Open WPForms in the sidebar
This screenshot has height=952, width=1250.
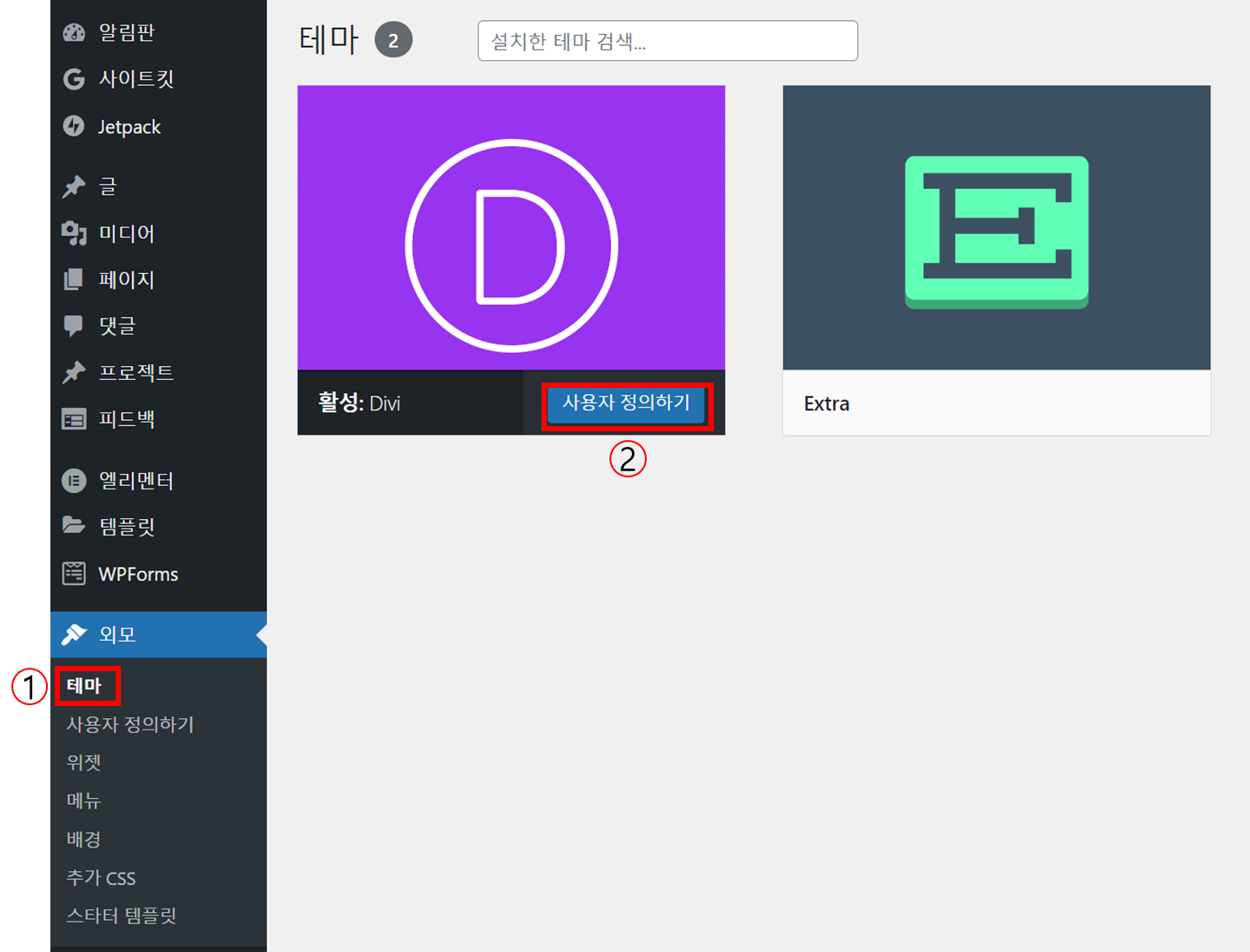[158, 574]
